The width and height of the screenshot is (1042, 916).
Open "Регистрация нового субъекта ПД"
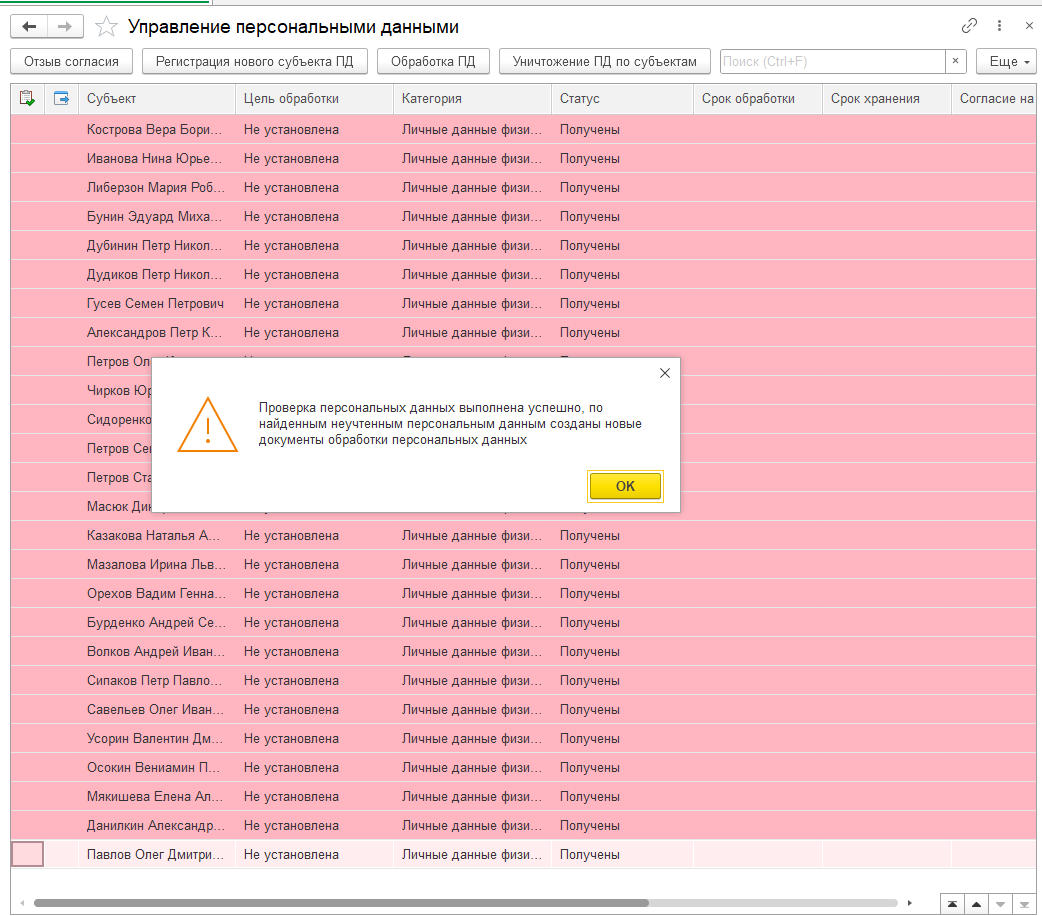tap(255, 62)
